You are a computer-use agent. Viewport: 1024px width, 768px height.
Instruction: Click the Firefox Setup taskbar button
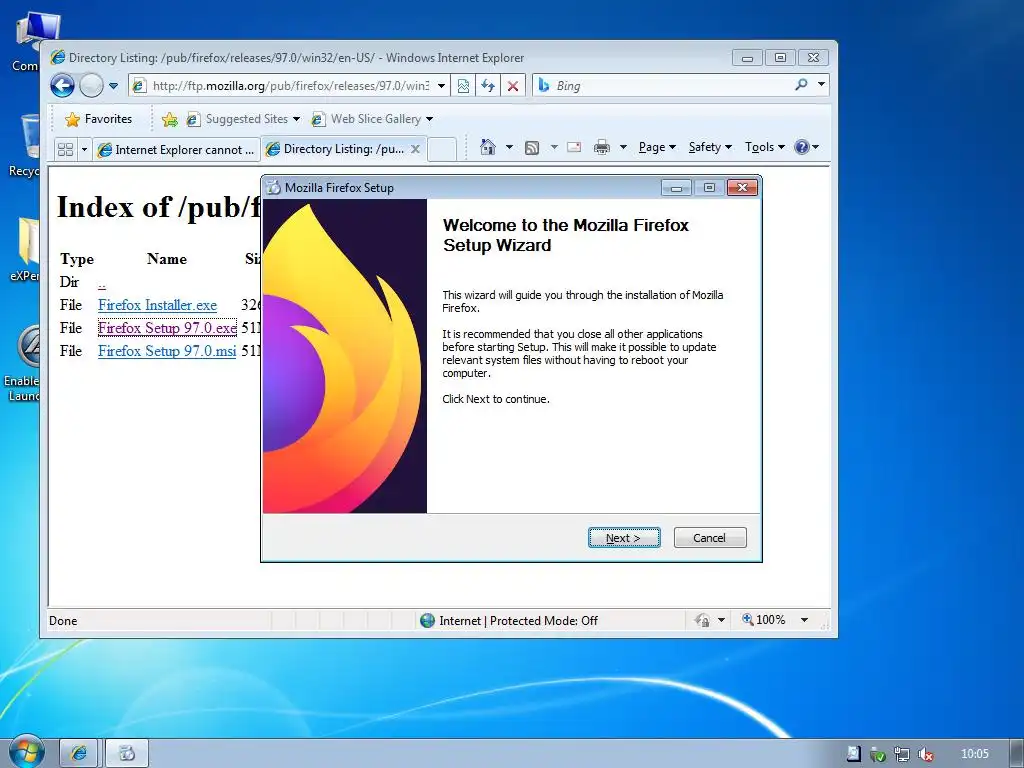pyautogui.click(x=127, y=754)
